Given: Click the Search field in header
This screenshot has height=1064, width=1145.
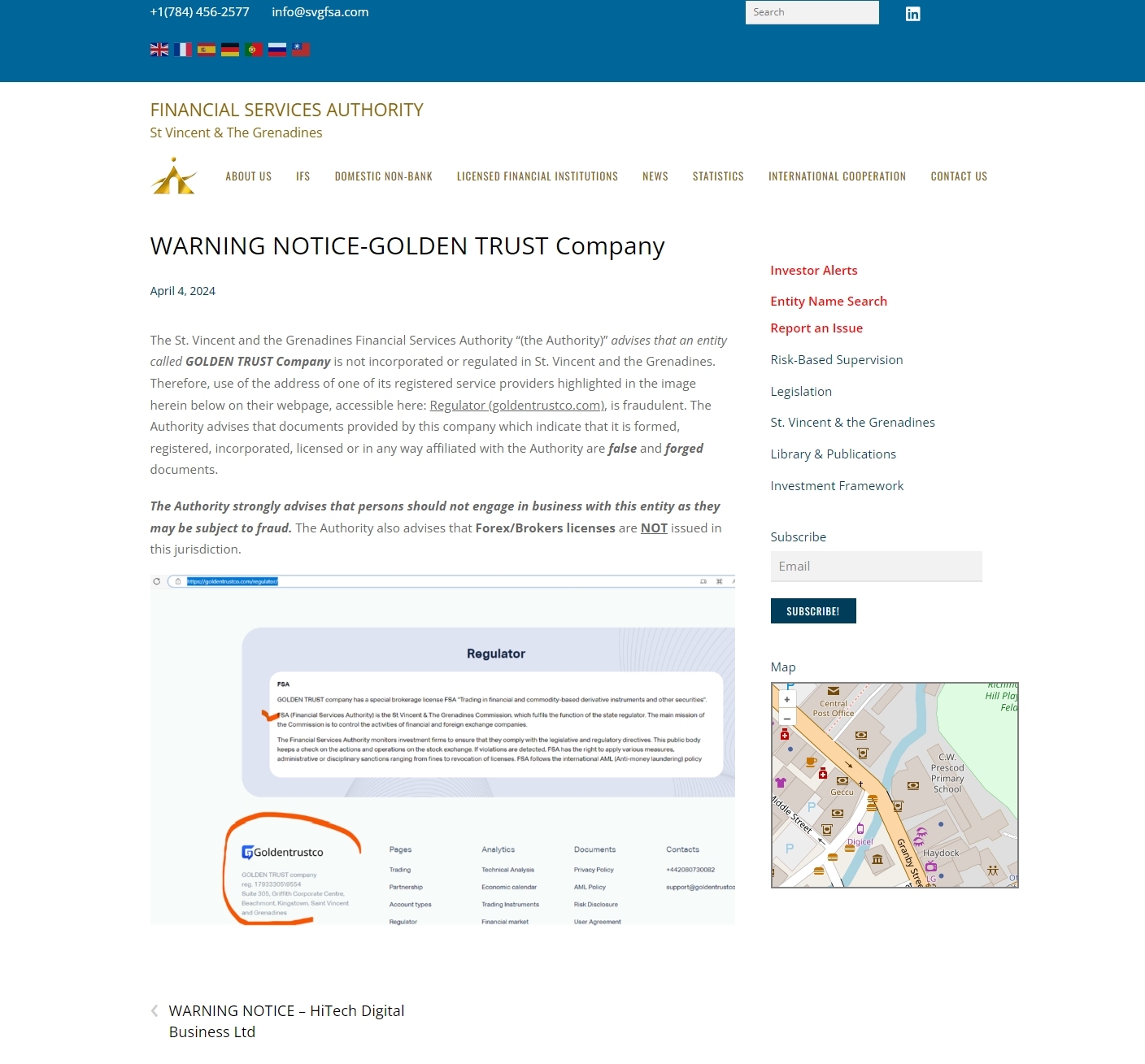Looking at the screenshot, I should click(x=812, y=12).
